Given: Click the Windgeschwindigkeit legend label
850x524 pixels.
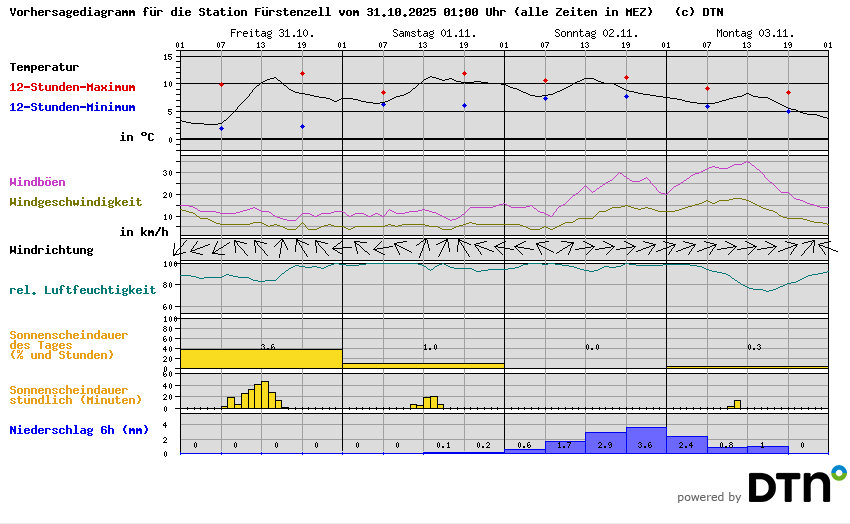Looking at the screenshot, I should 75,201.
